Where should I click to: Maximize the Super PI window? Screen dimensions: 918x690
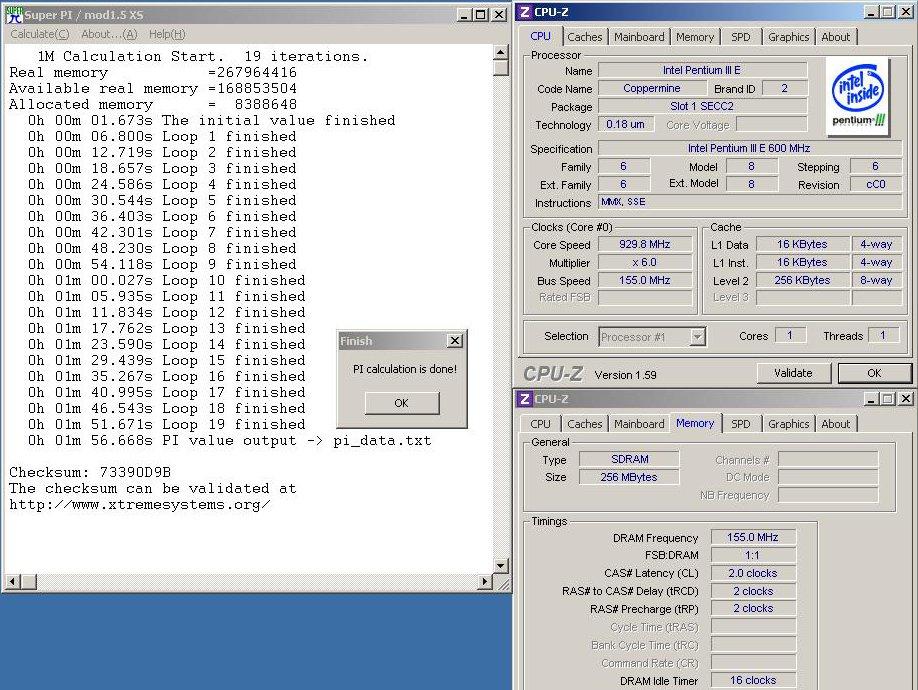(x=481, y=15)
